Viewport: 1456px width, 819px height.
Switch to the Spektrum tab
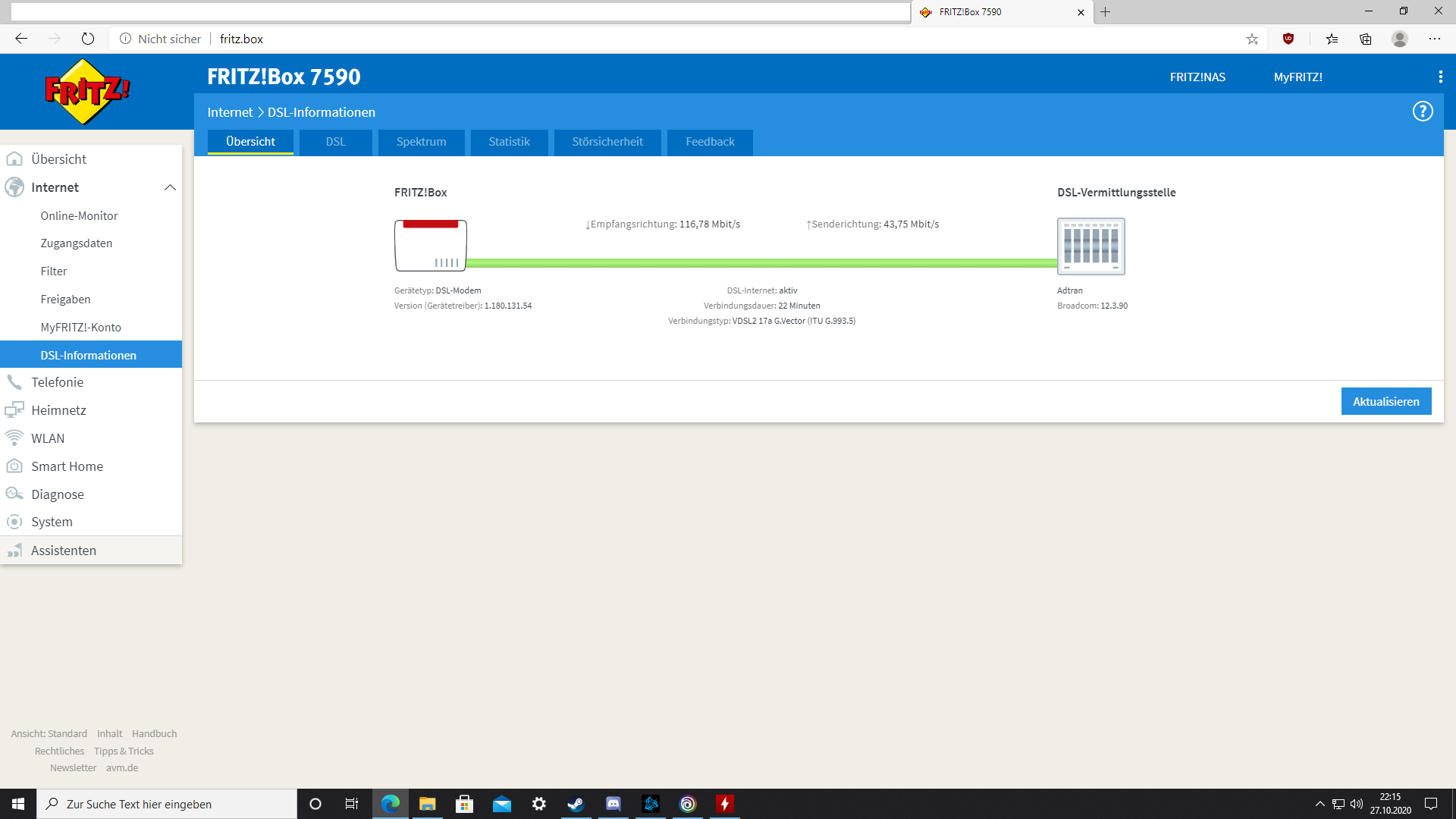click(421, 142)
